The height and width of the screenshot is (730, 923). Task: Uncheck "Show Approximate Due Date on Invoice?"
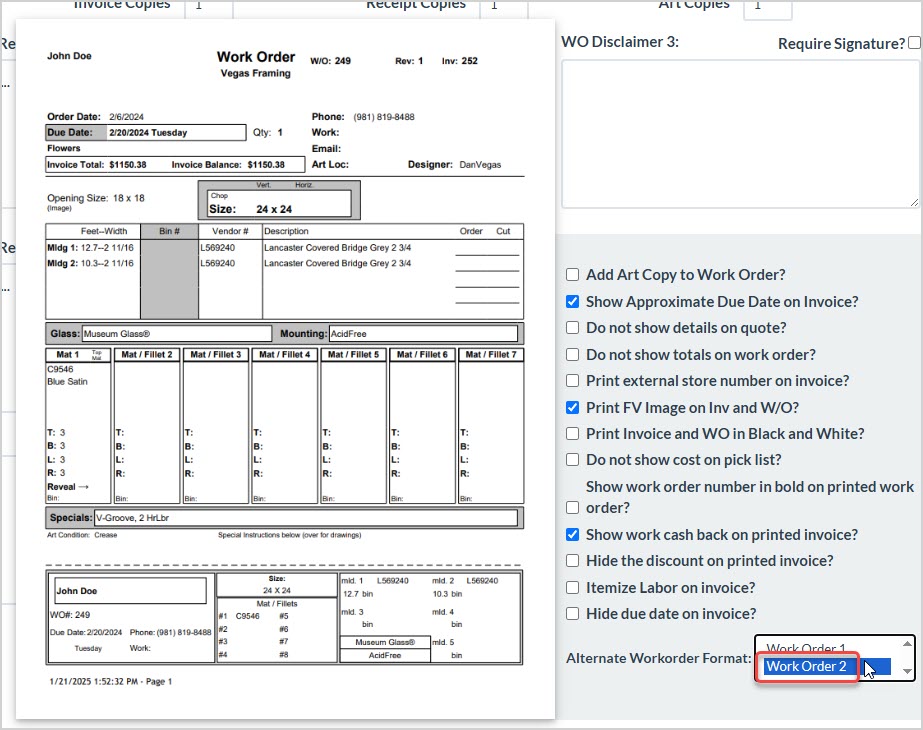(x=572, y=301)
